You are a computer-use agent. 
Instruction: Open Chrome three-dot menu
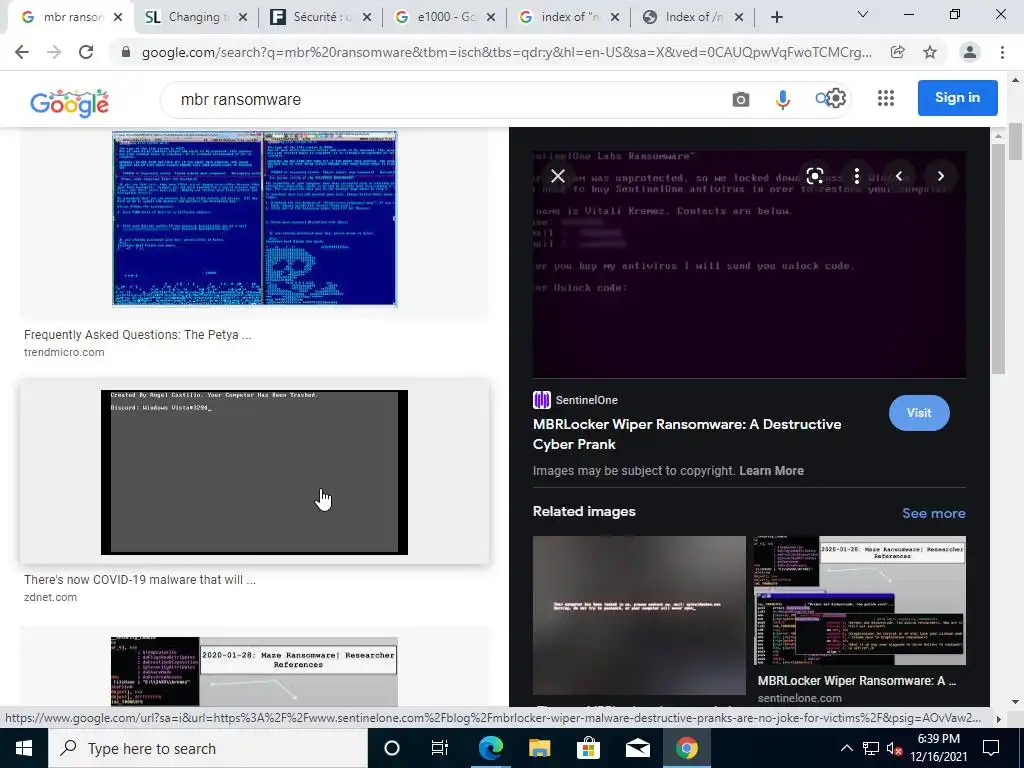pyautogui.click(x=1002, y=52)
